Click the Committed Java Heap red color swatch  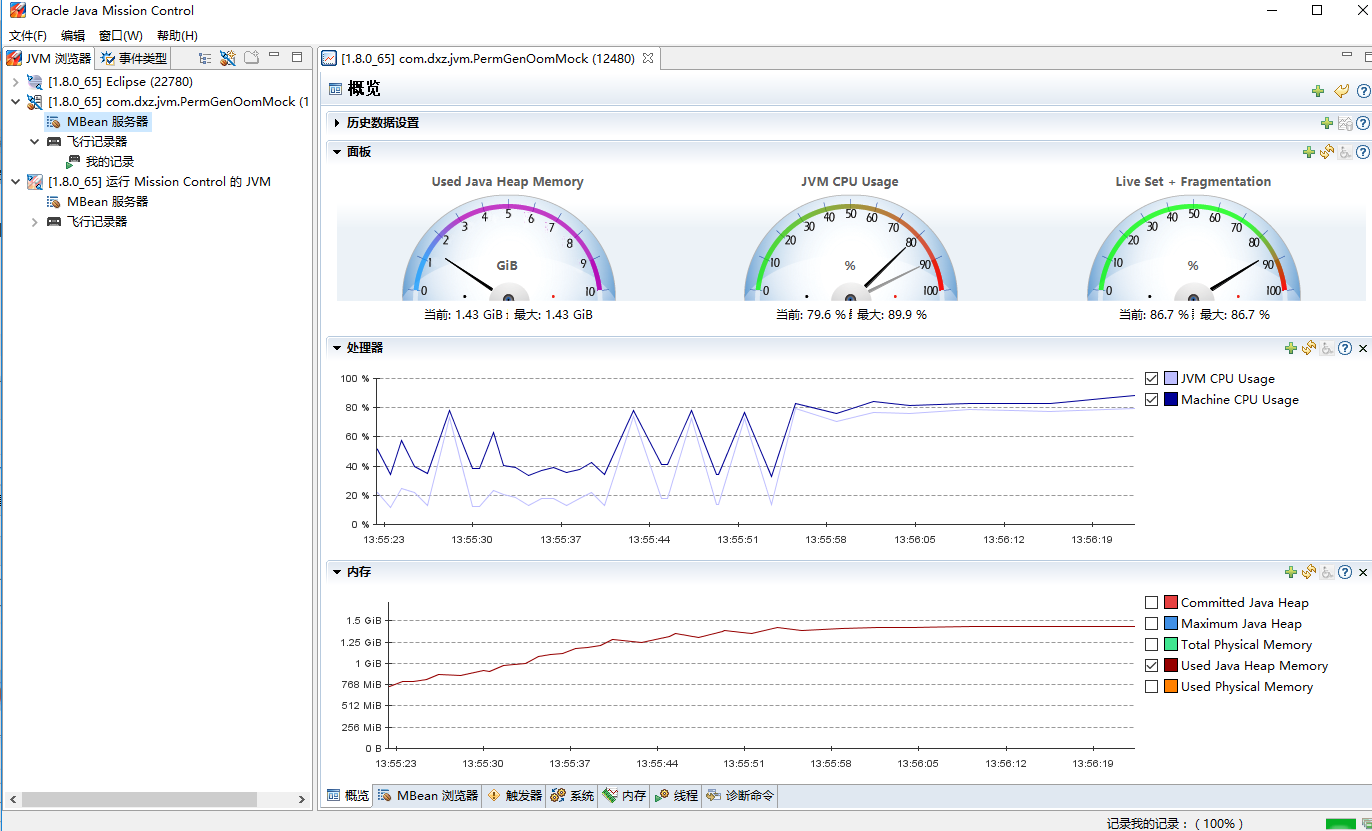[1171, 603]
